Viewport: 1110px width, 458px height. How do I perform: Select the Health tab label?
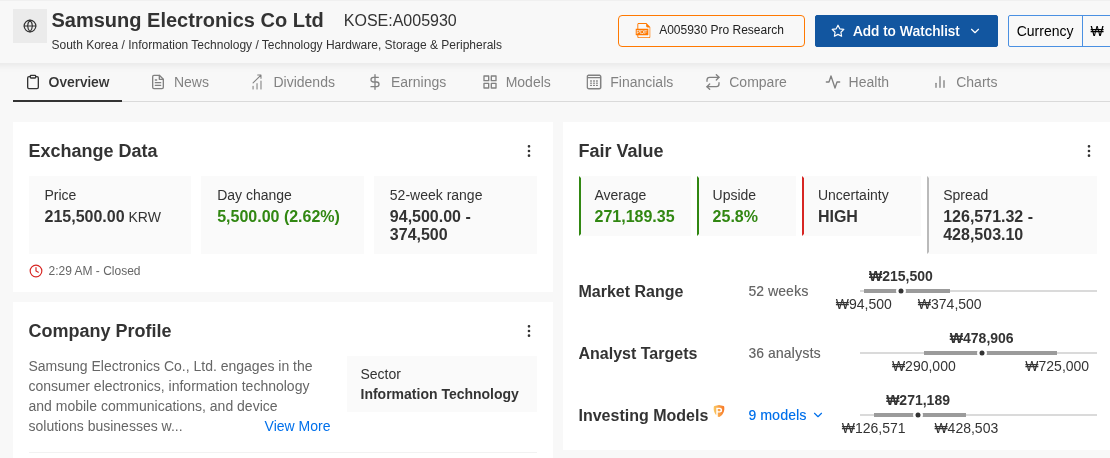click(869, 82)
